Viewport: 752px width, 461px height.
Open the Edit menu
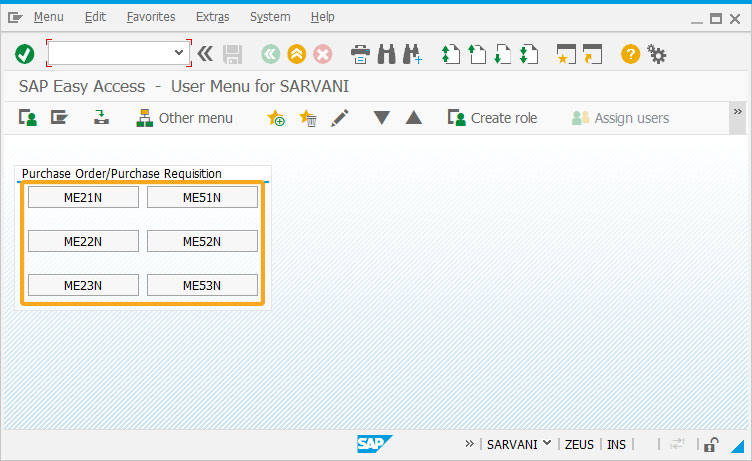[95, 17]
